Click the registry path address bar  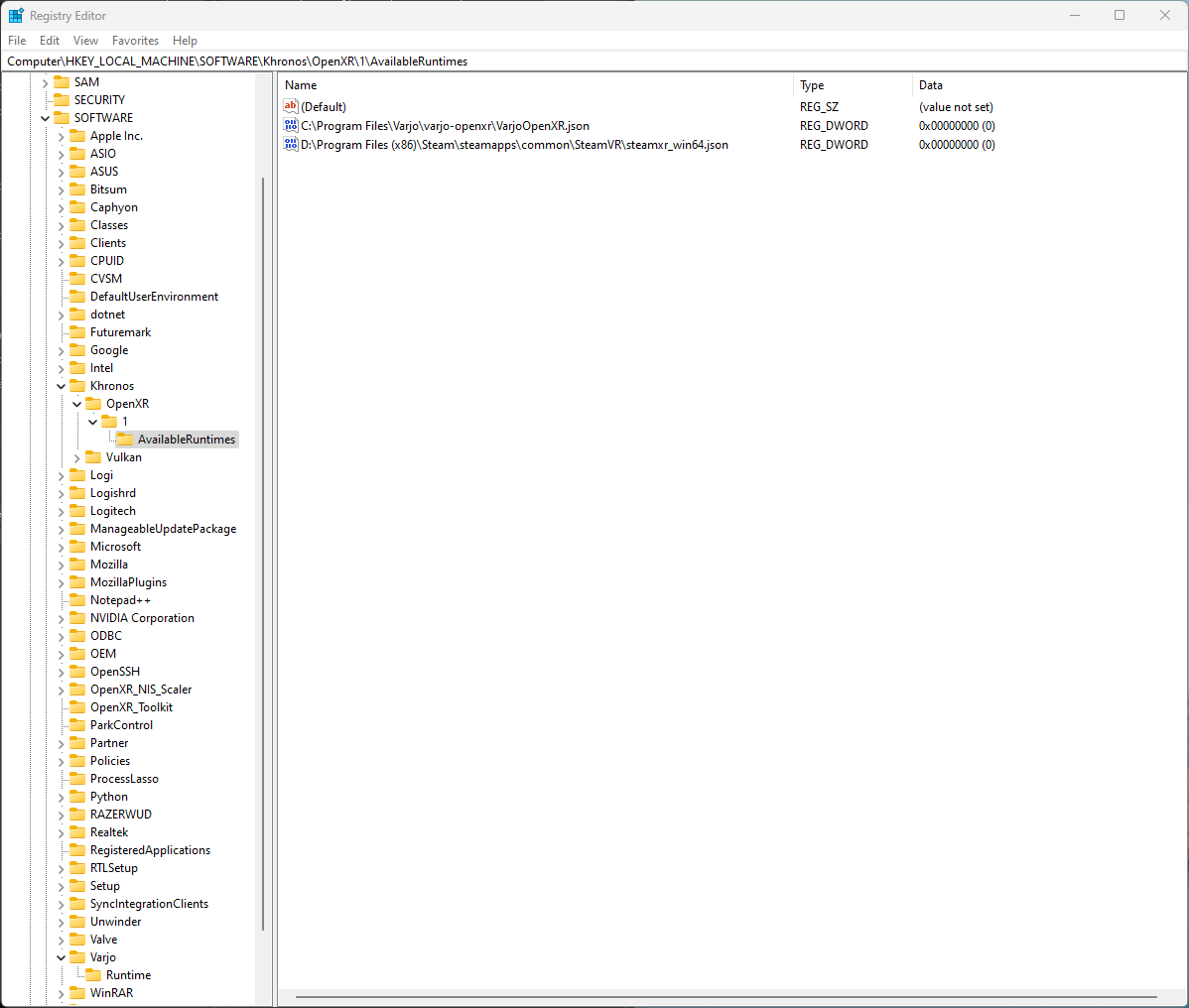594,62
